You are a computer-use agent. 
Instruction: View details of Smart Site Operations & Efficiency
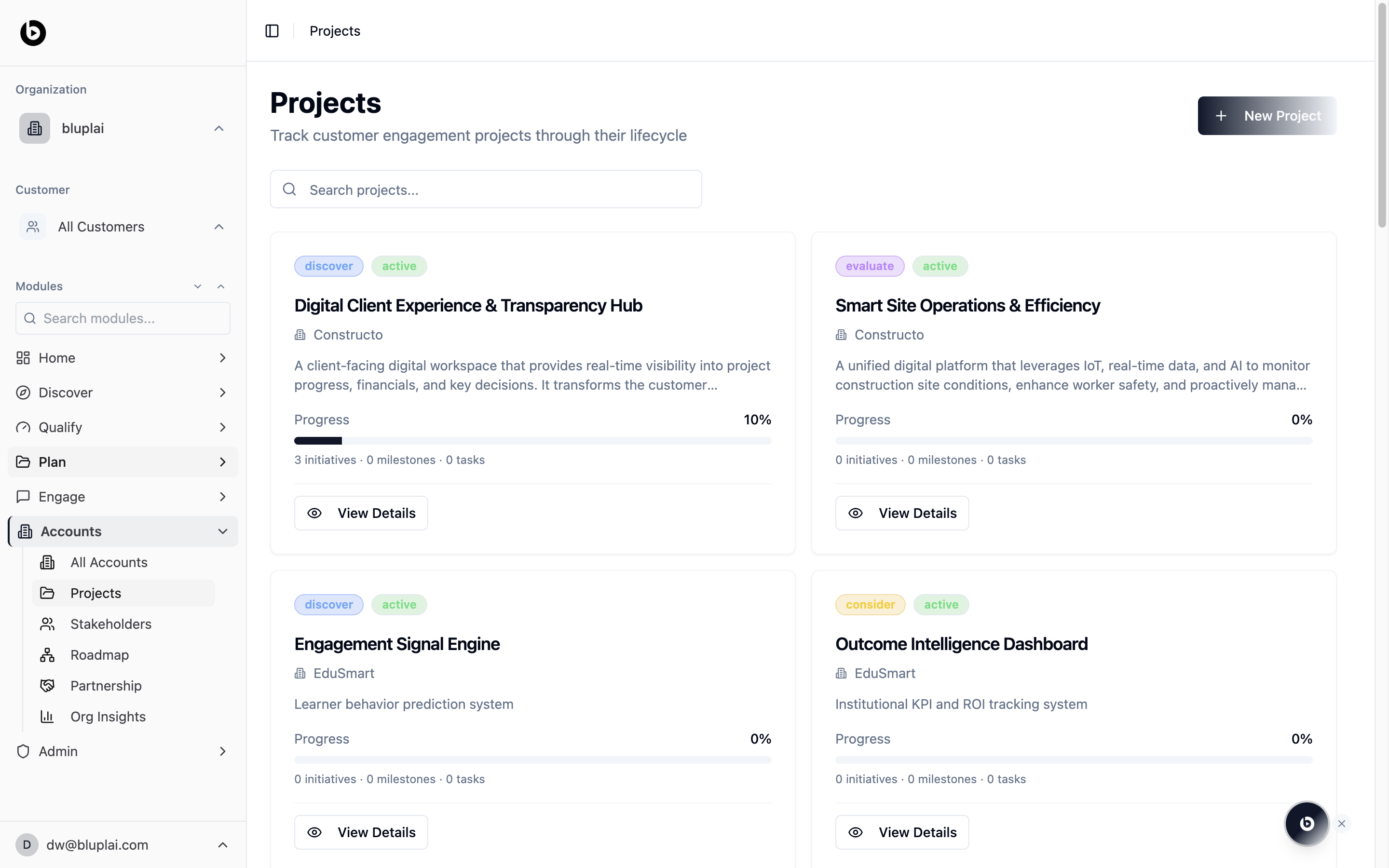click(x=902, y=513)
